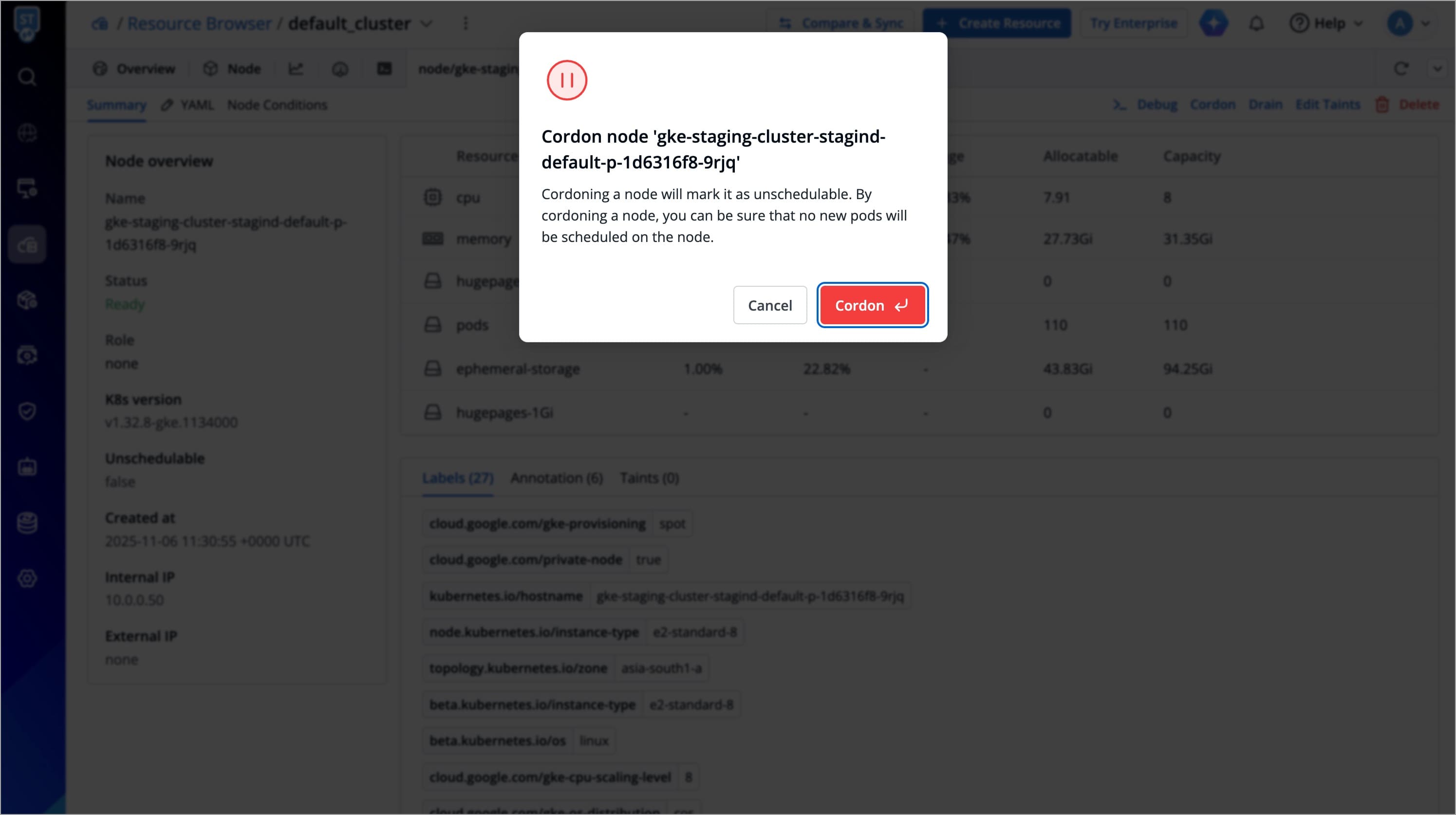Click the Create Resource button

click(996, 24)
